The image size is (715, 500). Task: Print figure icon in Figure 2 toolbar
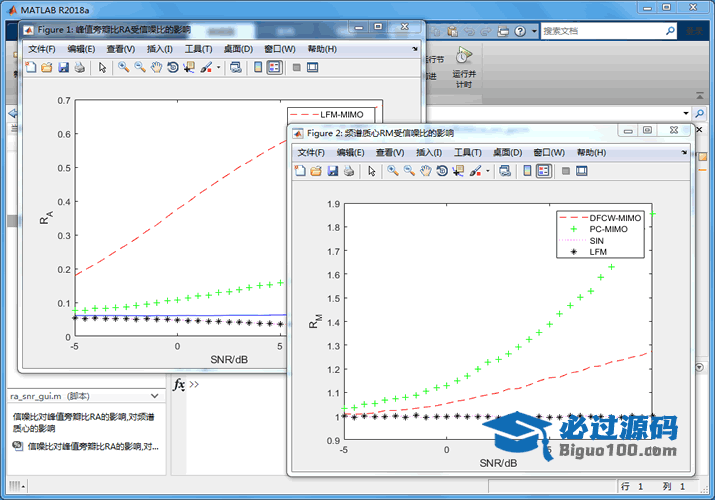[349, 171]
